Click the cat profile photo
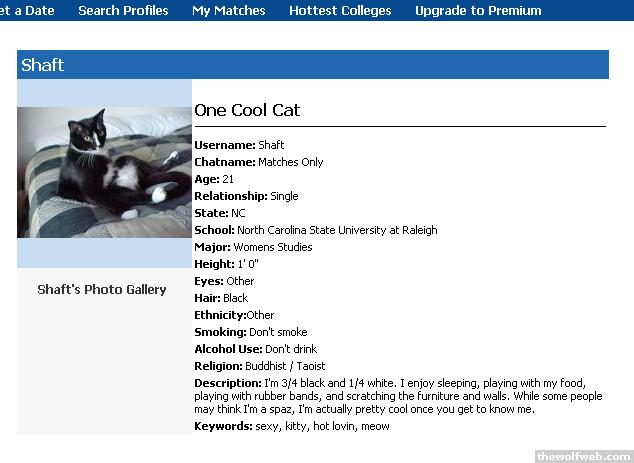Viewport: 634px width, 463px height. pyautogui.click(x=104, y=172)
